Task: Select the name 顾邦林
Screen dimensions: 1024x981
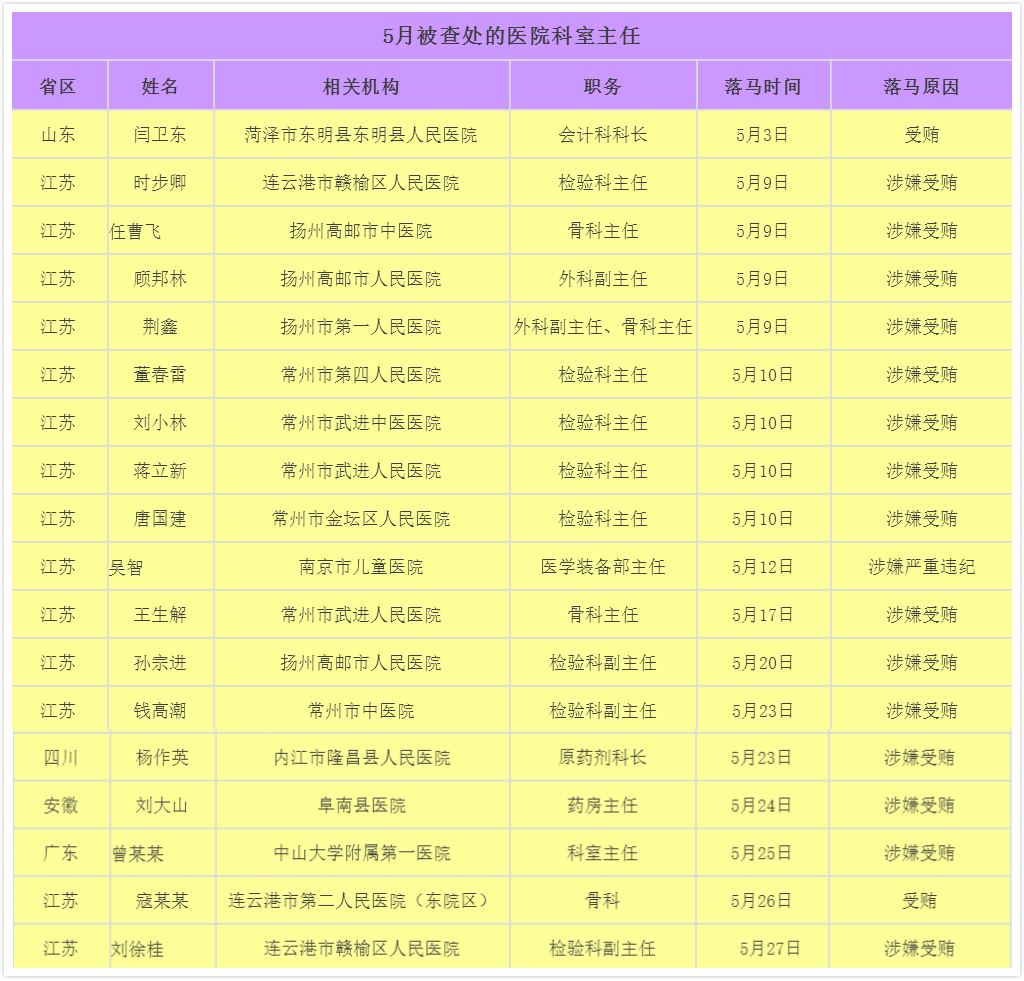Action: point(160,279)
